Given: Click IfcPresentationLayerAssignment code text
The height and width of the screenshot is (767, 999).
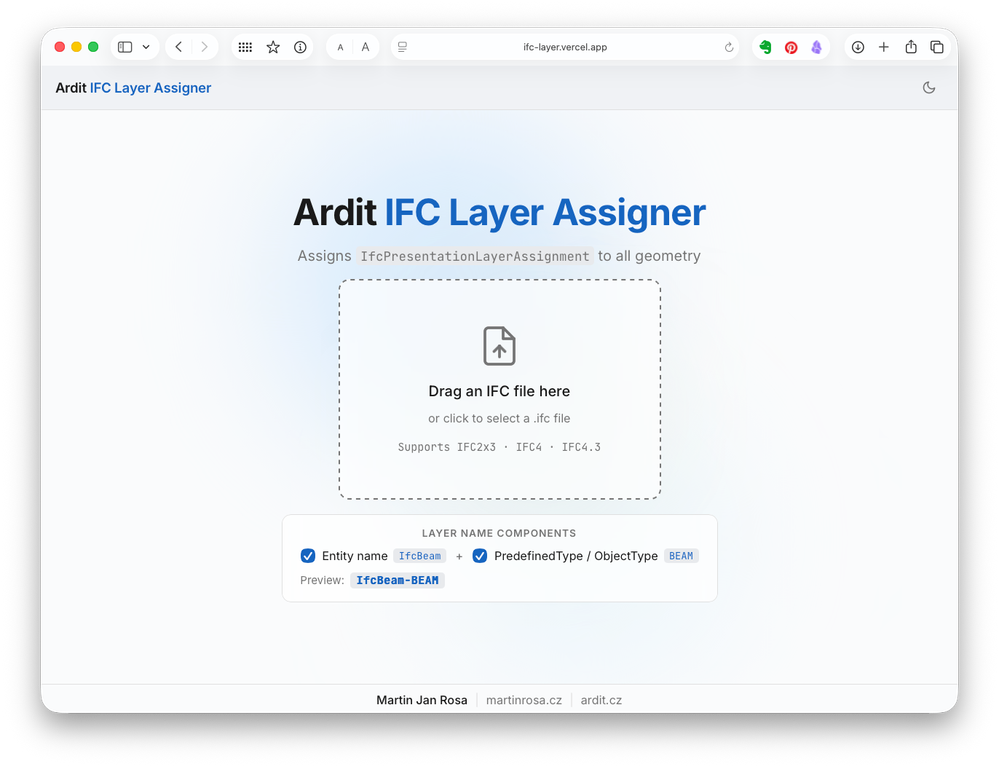Looking at the screenshot, I should point(475,256).
